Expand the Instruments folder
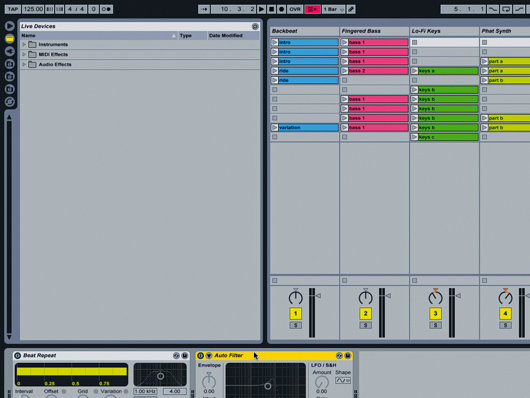530x398 pixels. coord(24,44)
